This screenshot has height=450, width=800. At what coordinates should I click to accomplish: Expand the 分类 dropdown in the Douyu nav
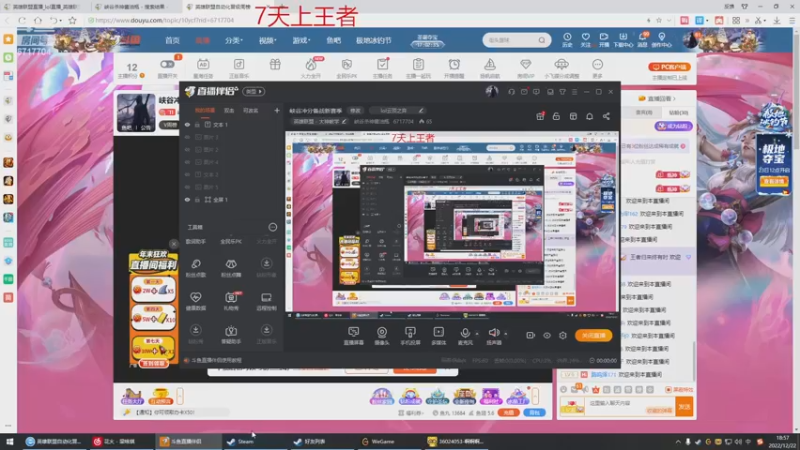point(234,40)
